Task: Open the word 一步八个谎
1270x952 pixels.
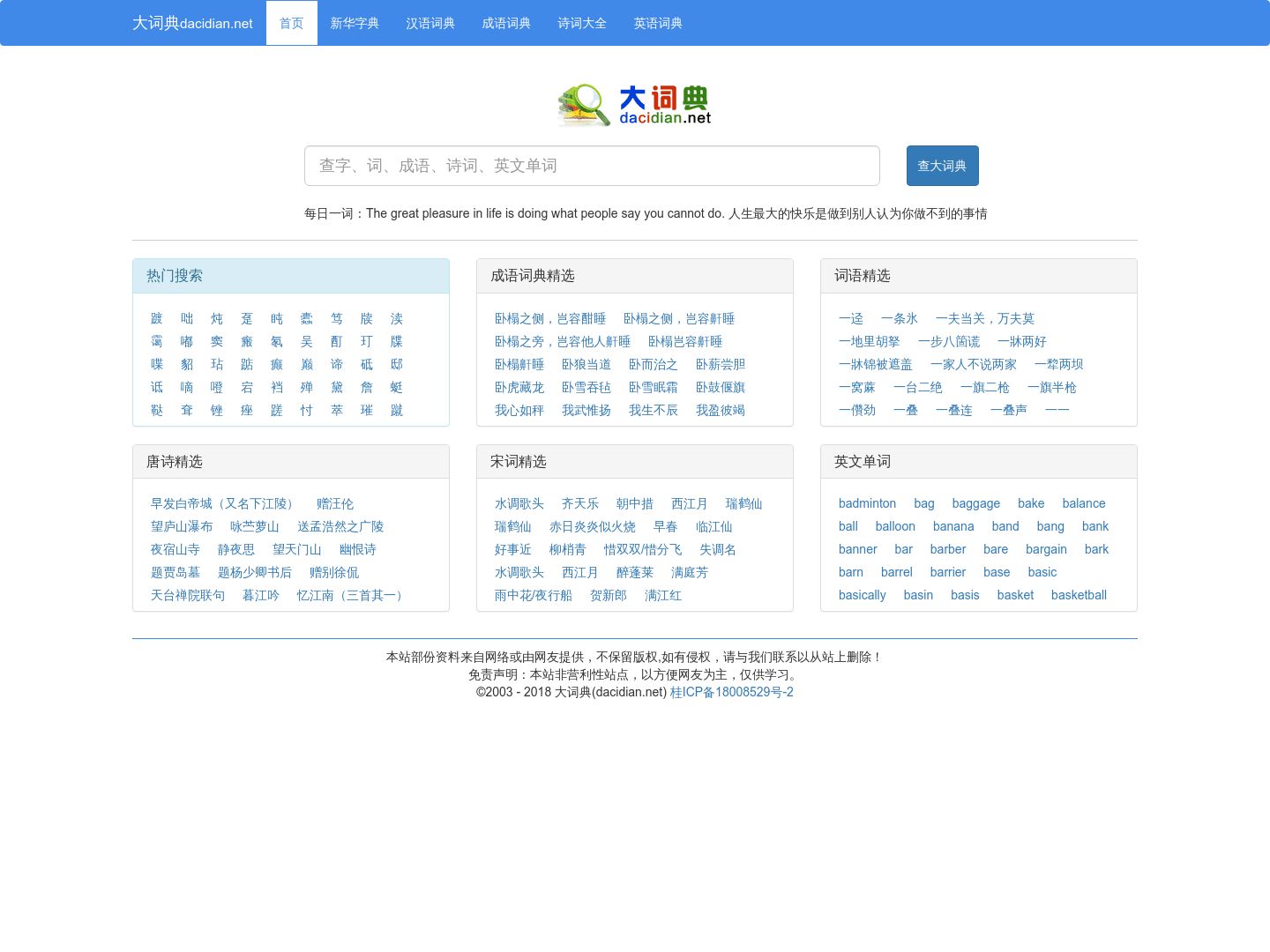Action: coord(949,341)
